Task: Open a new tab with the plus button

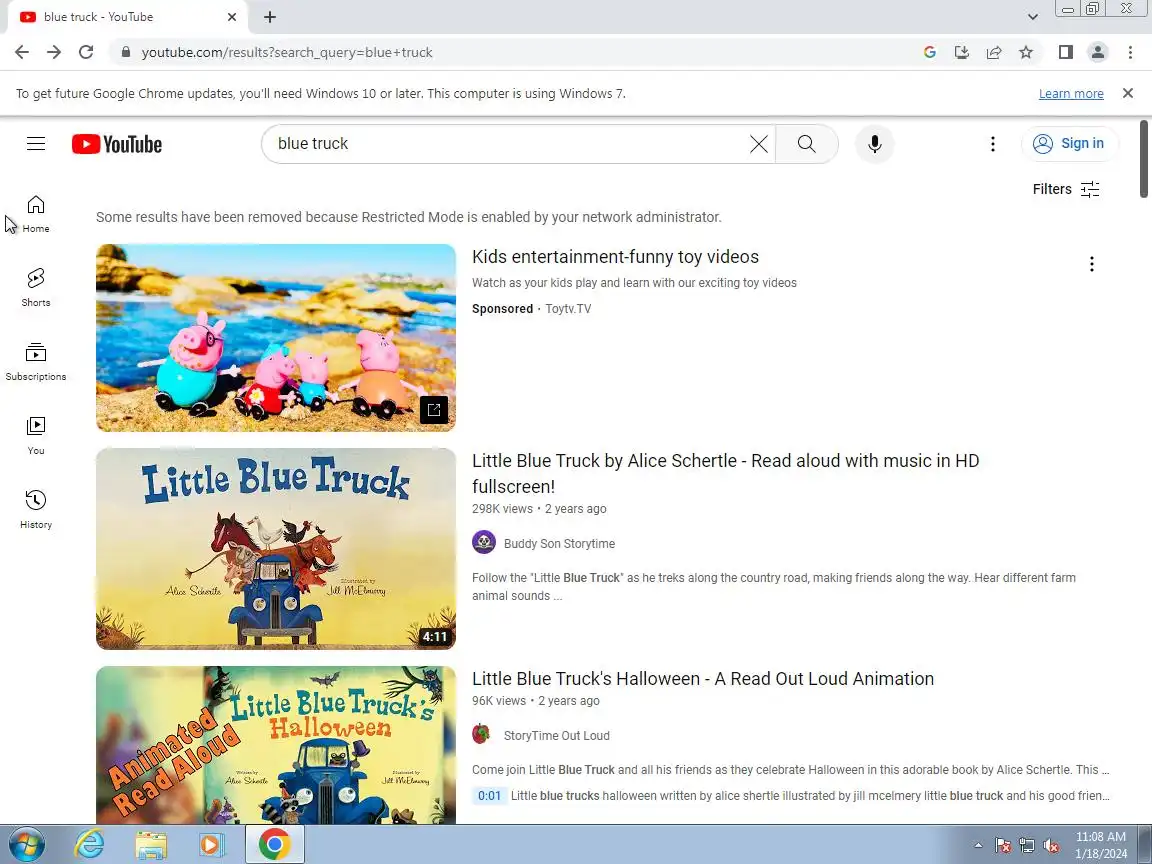Action: pos(270,17)
